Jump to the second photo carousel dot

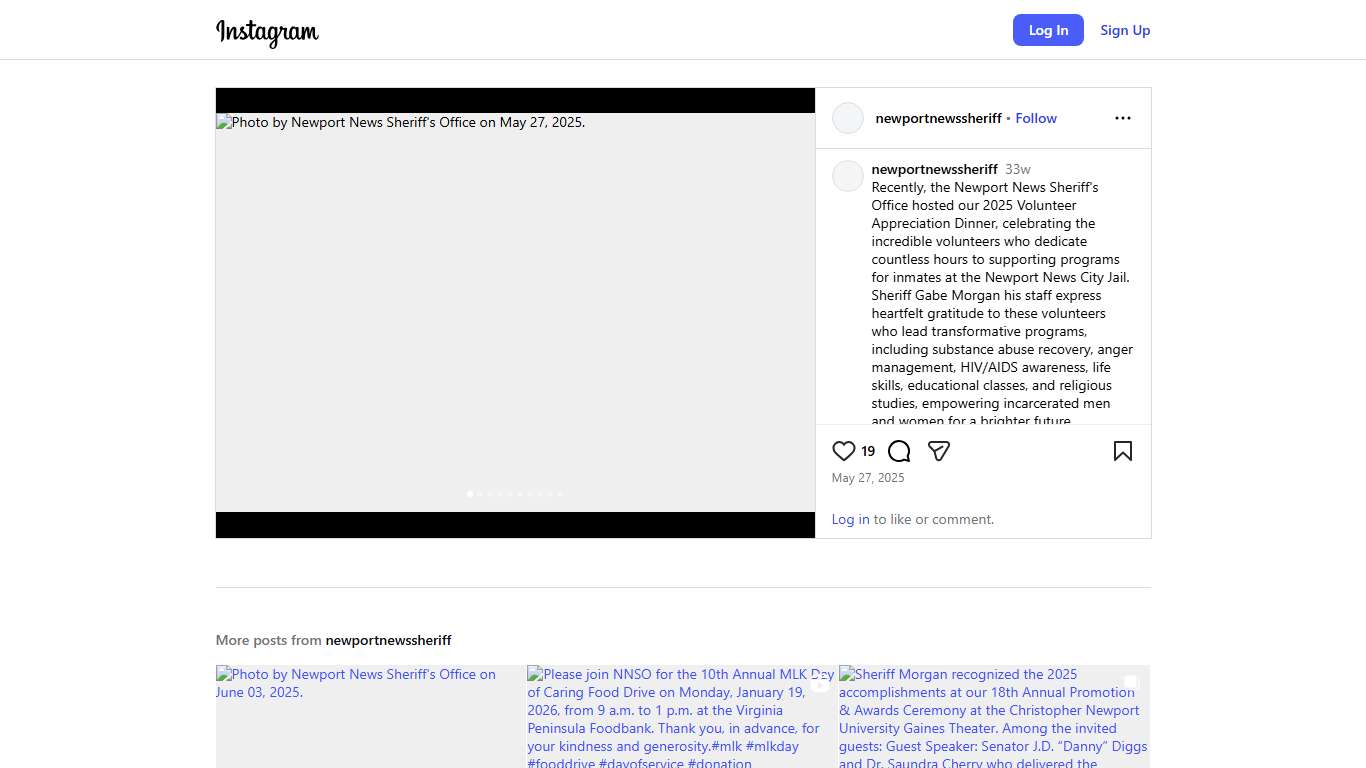[x=480, y=494]
